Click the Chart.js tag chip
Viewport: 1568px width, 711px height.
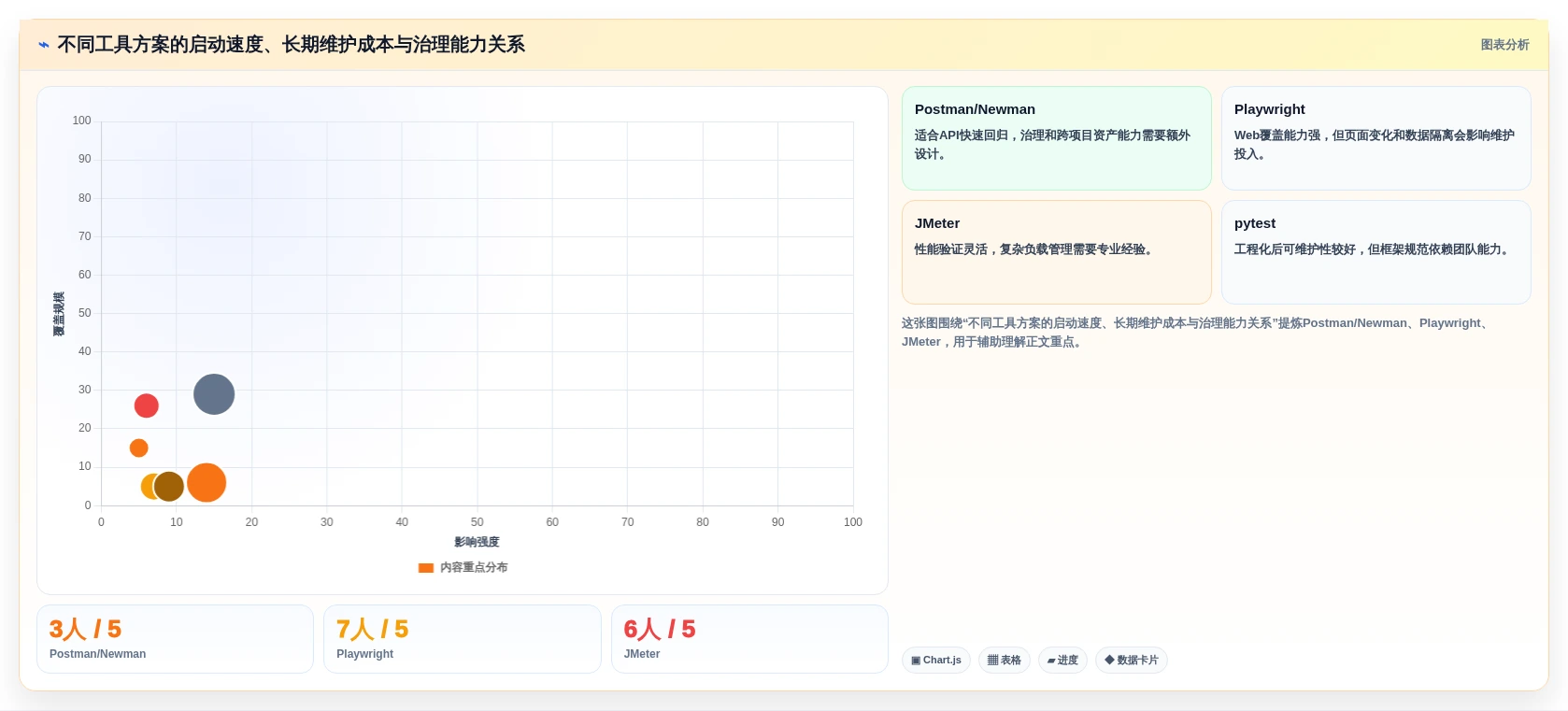(936, 660)
